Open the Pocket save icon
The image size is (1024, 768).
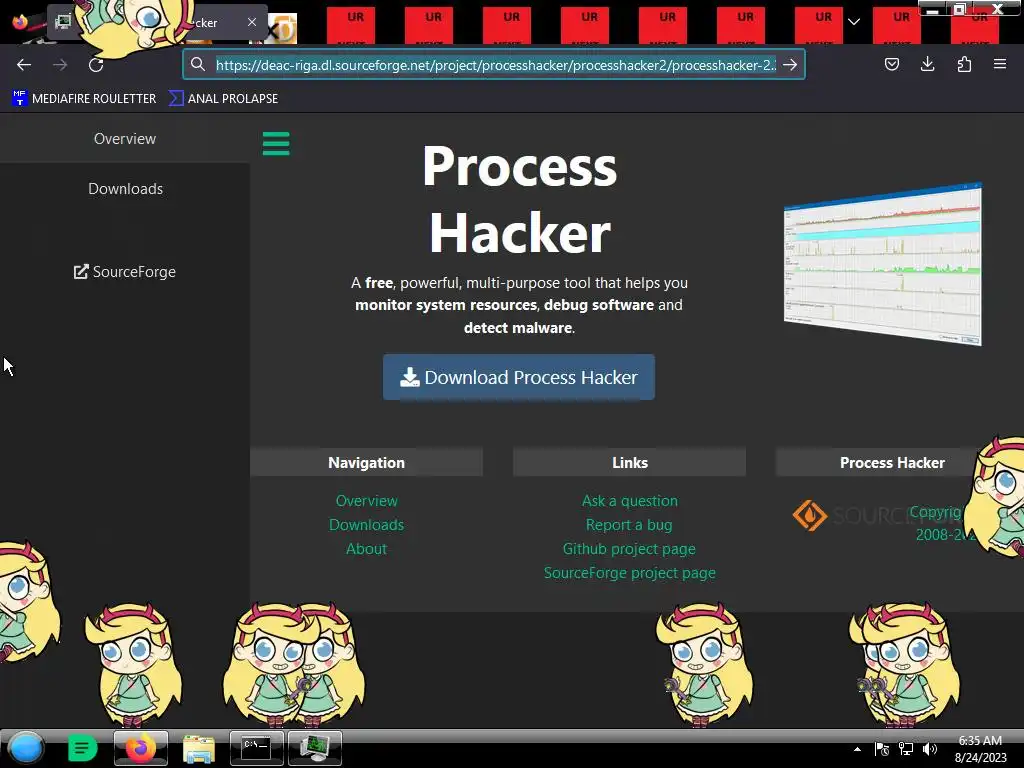[x=891, y=64]
